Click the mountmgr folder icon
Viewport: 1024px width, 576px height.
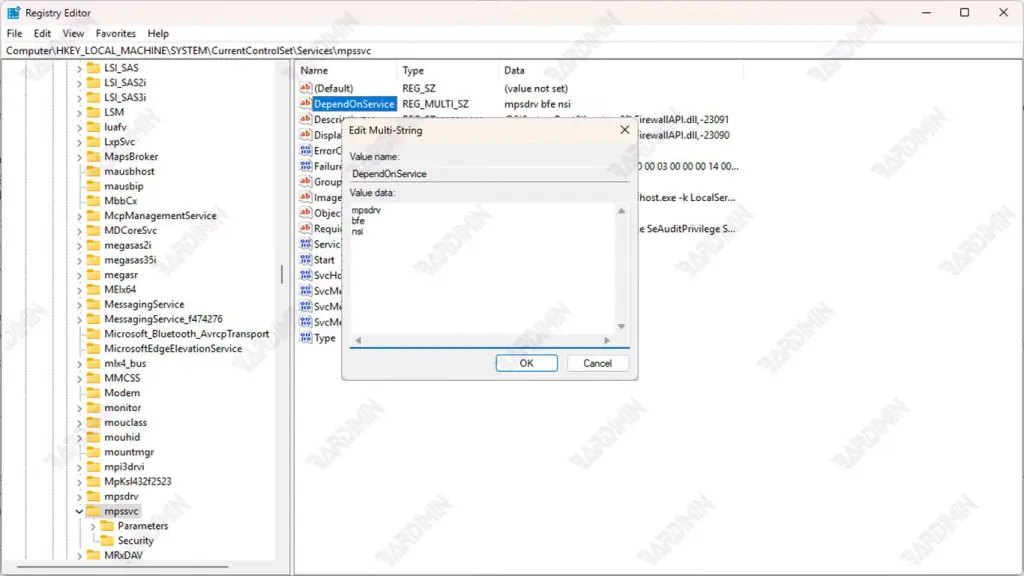[93, 452]
